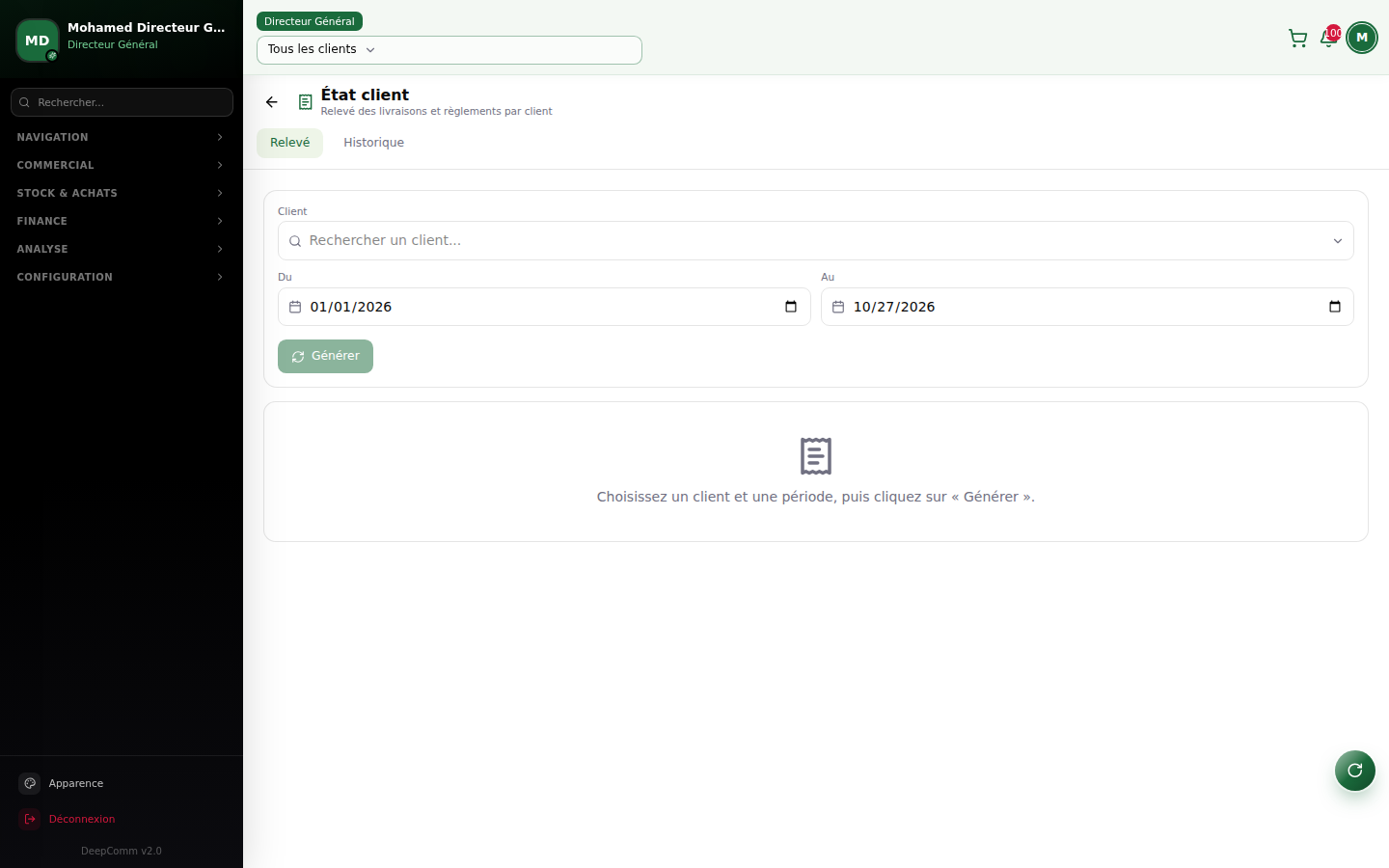Open the Tous les clients dropdown

(449, 50)
